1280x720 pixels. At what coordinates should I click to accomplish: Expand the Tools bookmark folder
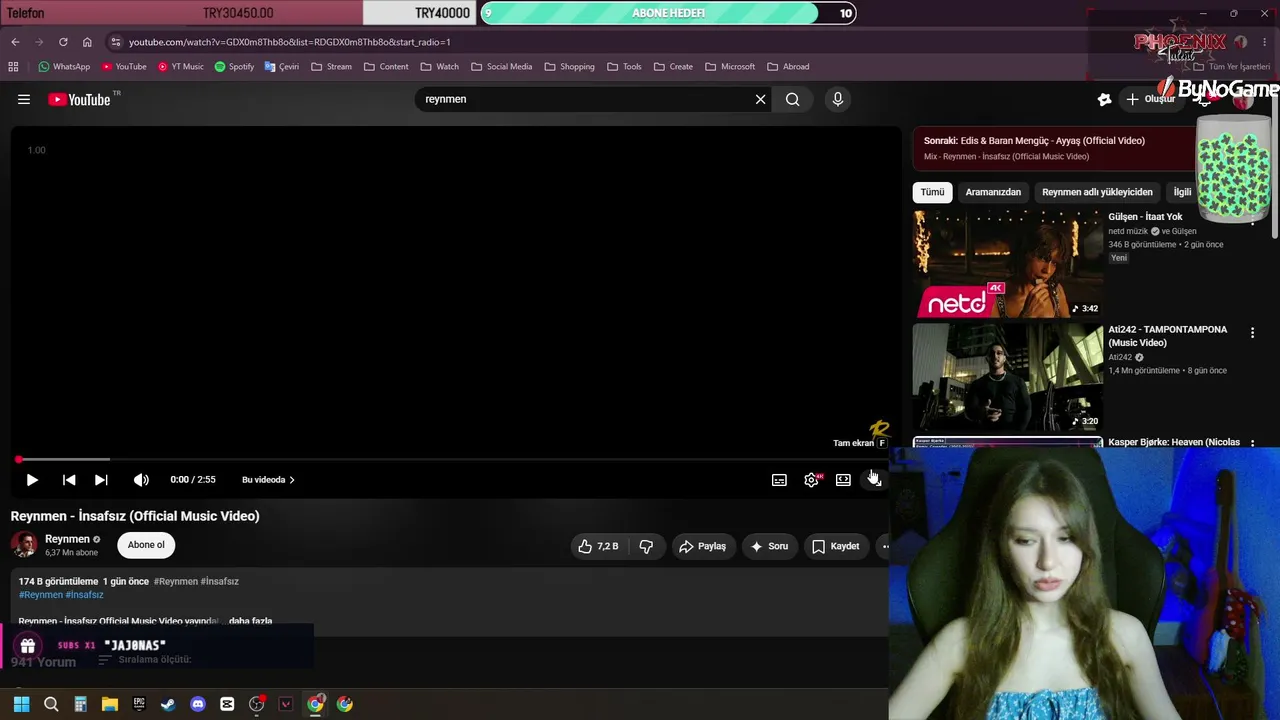(x=624, y=67)
